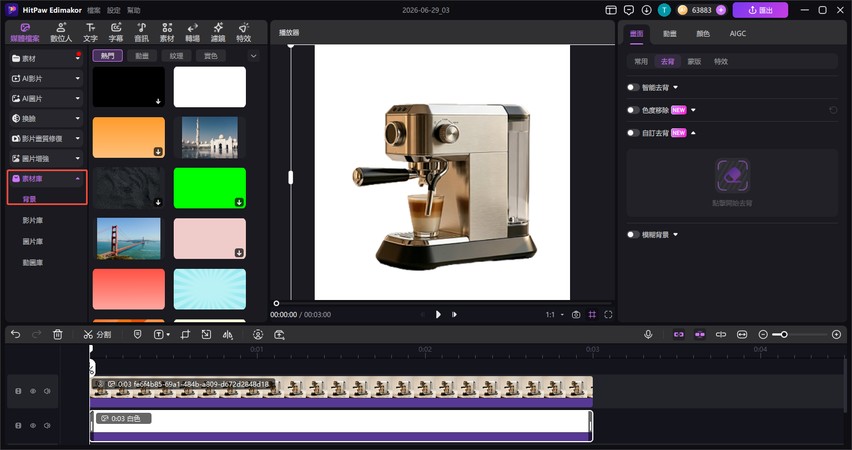Click the snapshot camera icon under player
The width and height of the screenshot is (852, 450).
[x=576, y=314]
